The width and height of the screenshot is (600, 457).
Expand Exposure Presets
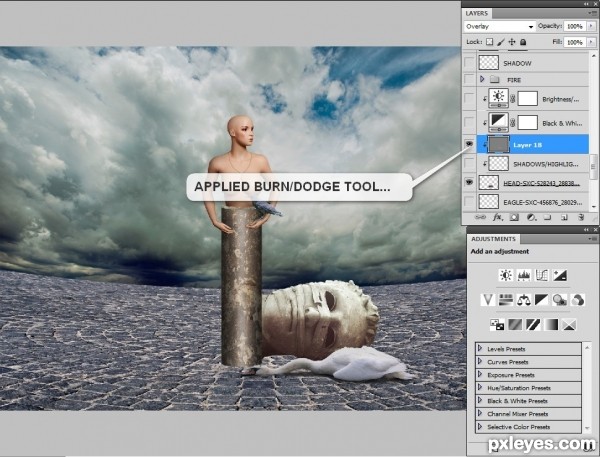tap(480, 374)
